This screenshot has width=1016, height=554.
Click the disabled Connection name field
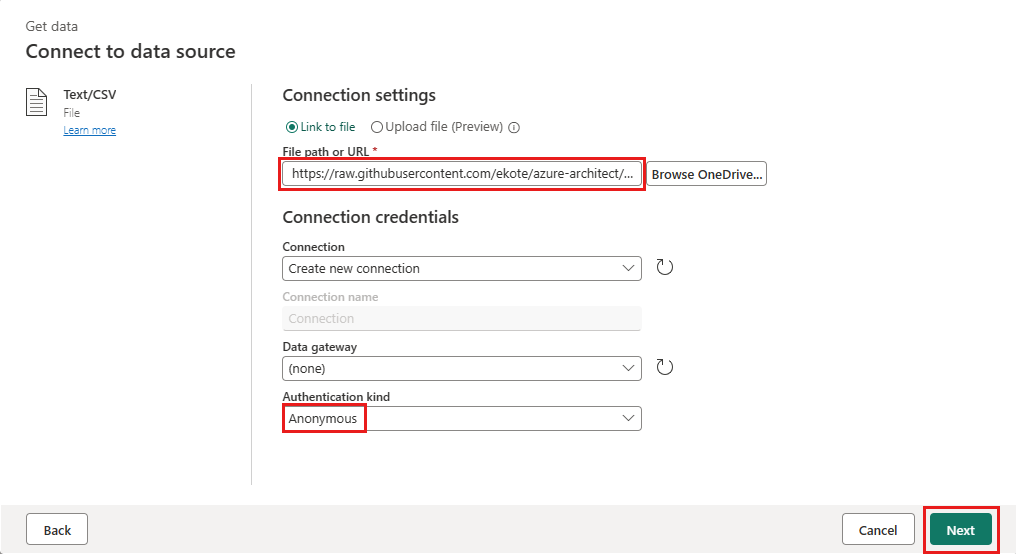[462, 318]
